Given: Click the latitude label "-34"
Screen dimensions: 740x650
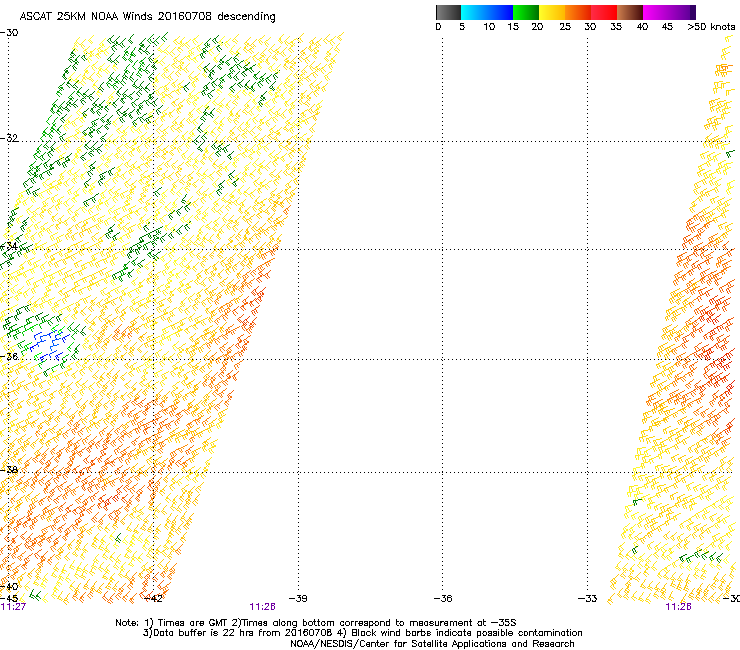Looking at the screenshot, I should [9, 246].
